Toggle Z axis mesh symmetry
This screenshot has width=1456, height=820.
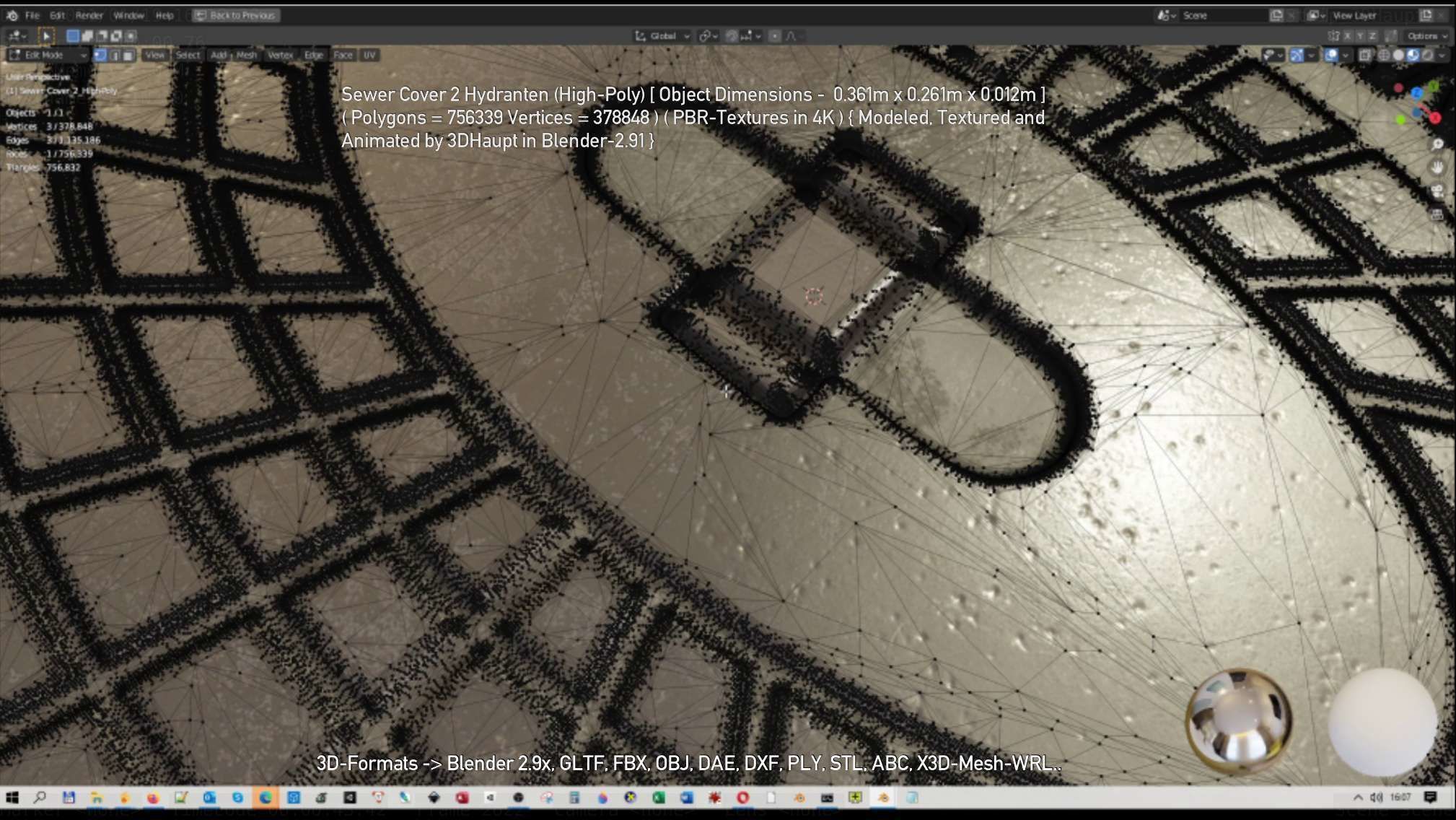(1372, 35)
